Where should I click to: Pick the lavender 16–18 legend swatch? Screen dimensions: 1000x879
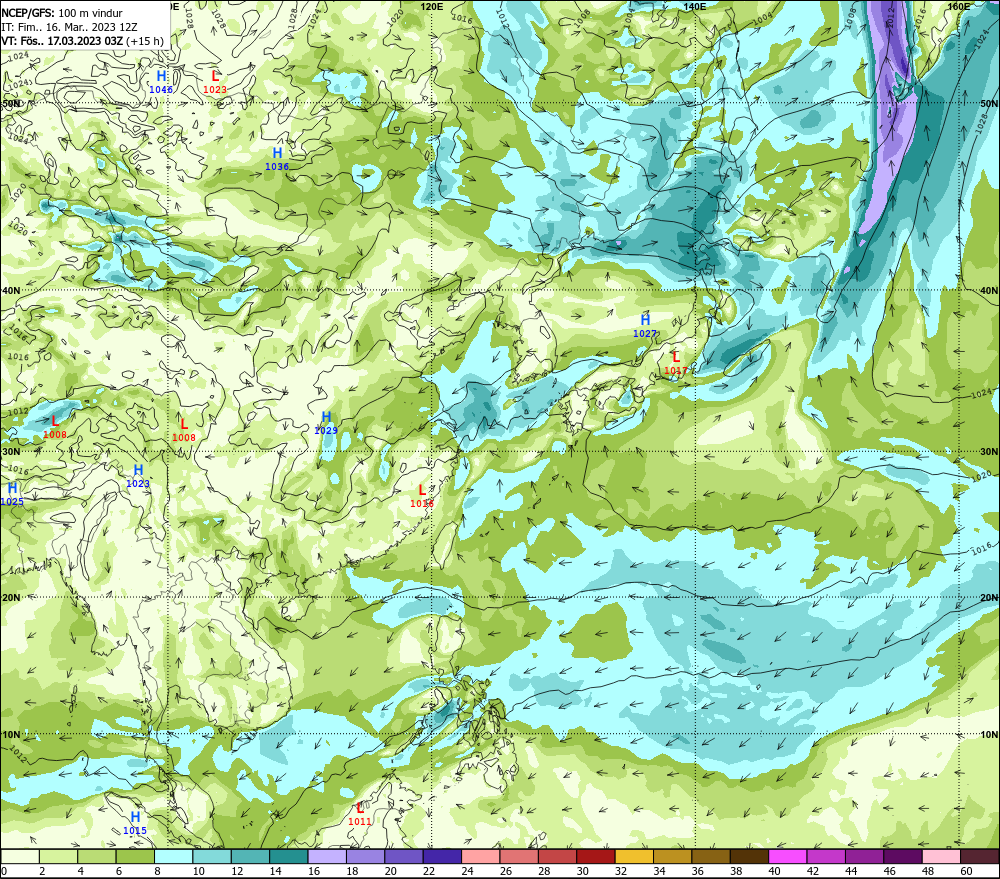pos(327,856)
